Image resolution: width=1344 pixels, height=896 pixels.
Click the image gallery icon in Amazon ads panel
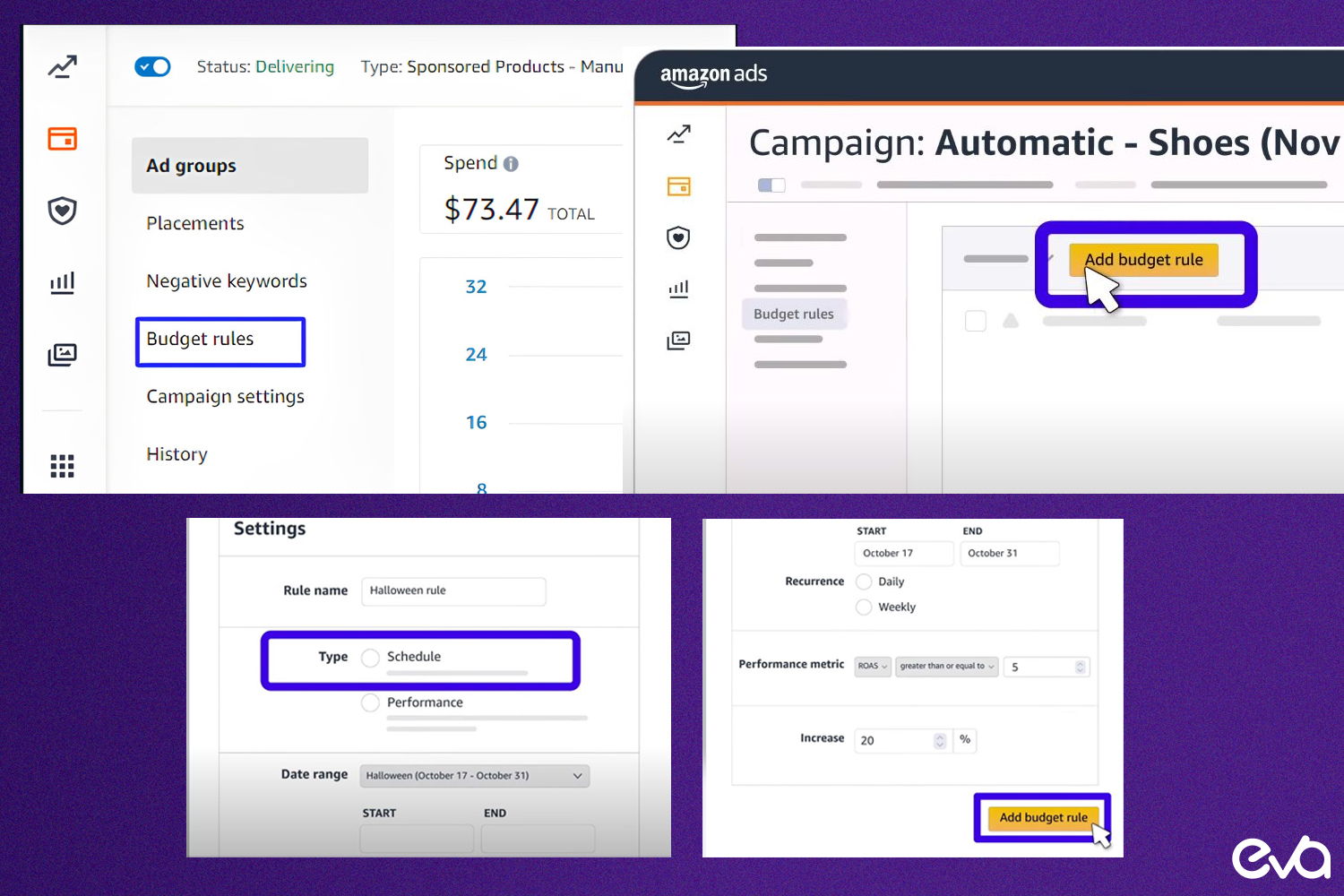[679, 340]
